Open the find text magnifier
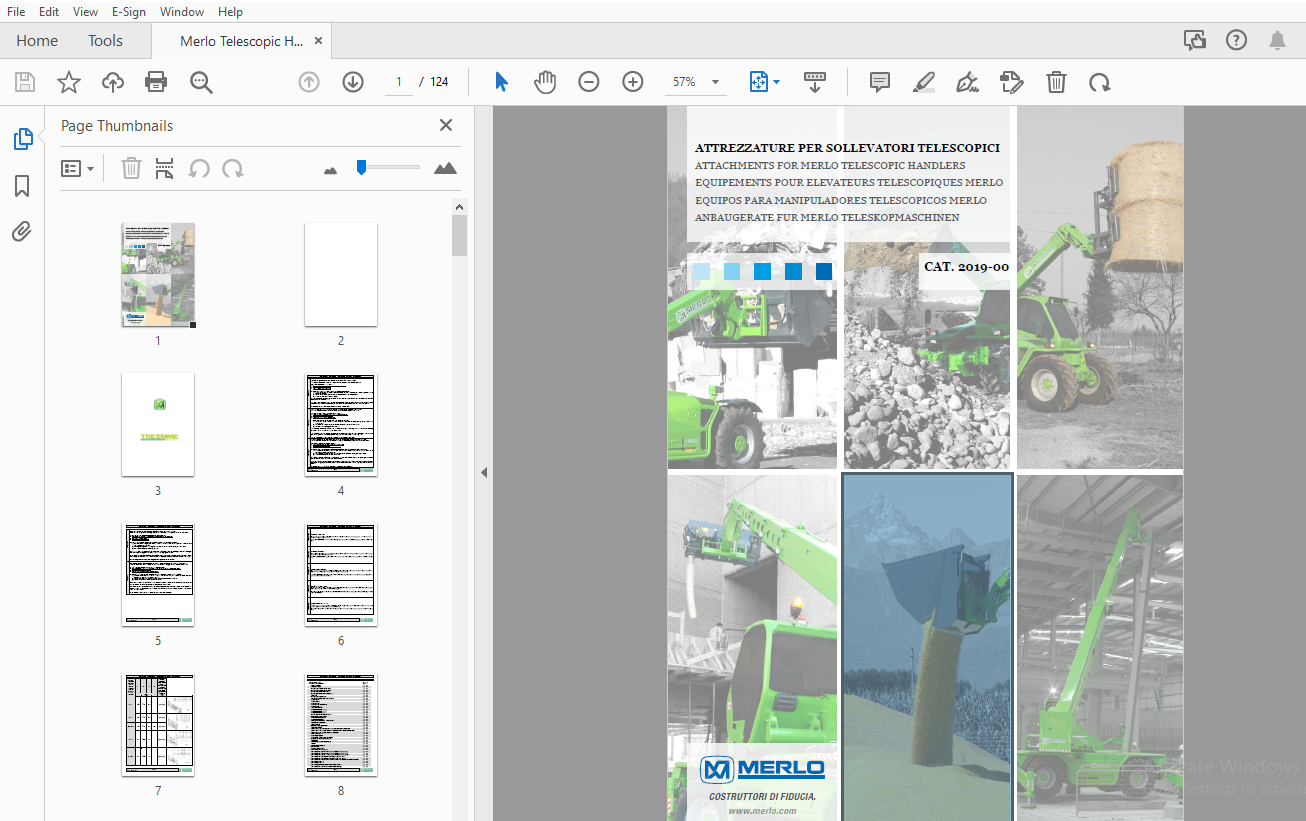This screenshot has width=1306, height=821. click(202, 82)
